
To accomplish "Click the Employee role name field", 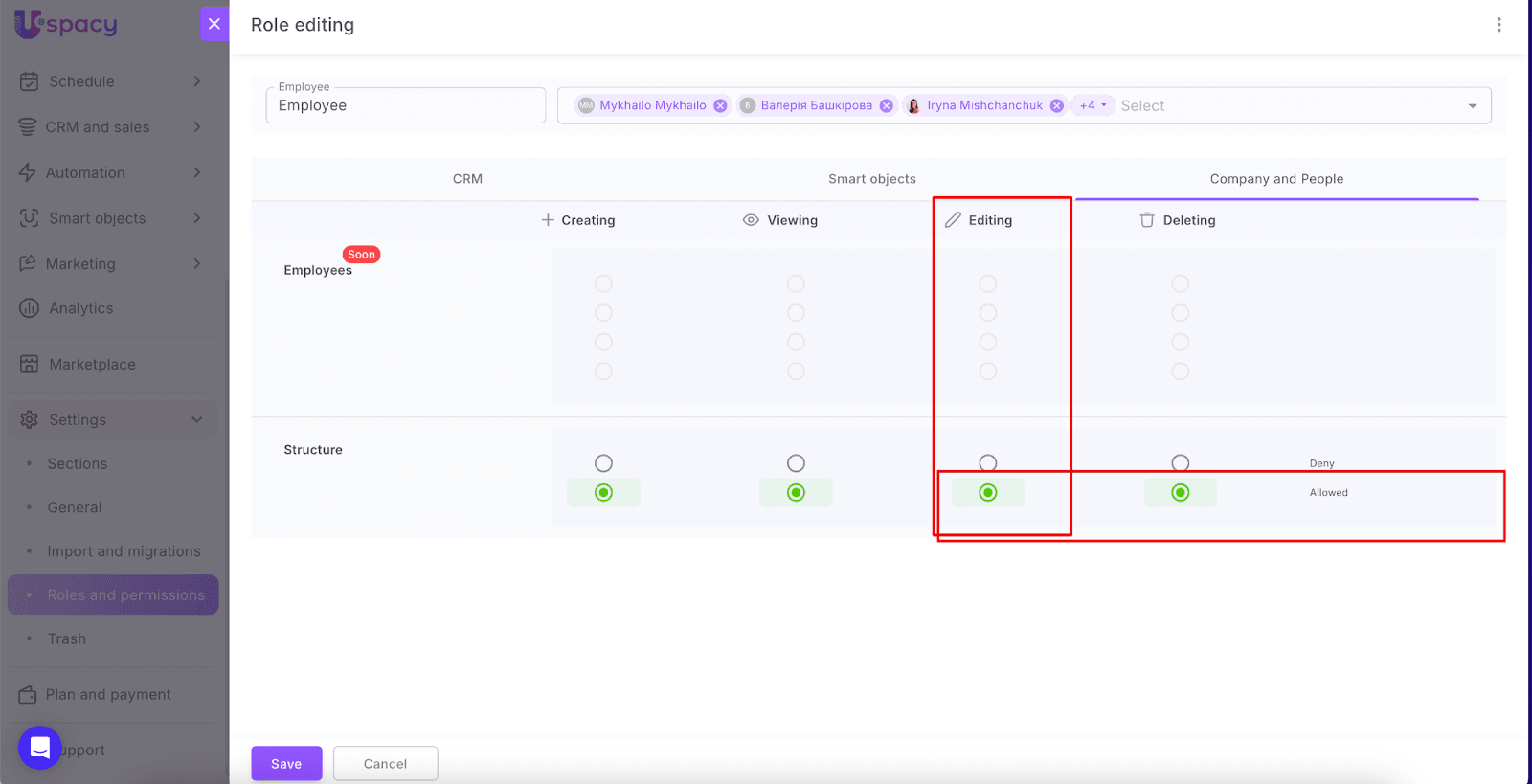I will (x=405, y=106).
